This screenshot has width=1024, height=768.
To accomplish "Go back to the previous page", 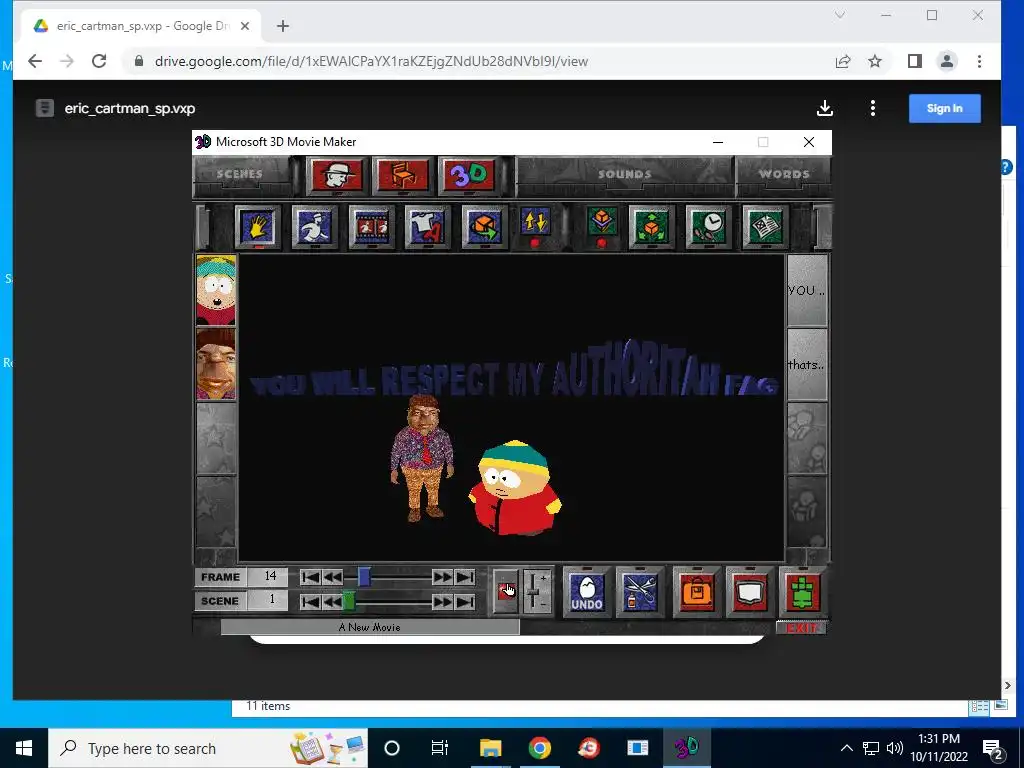I will click(x=35, y=61).
